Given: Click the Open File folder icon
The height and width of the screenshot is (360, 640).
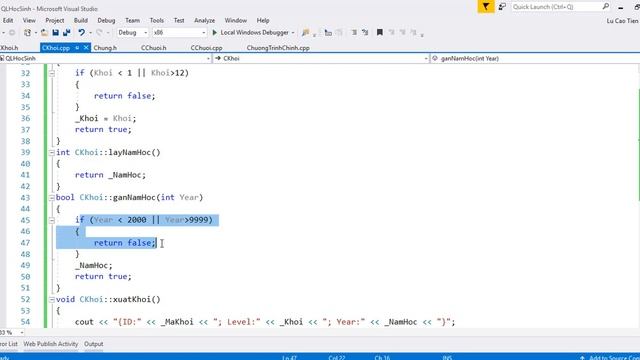Looking at the screenshot, I should tap(44, 33).
